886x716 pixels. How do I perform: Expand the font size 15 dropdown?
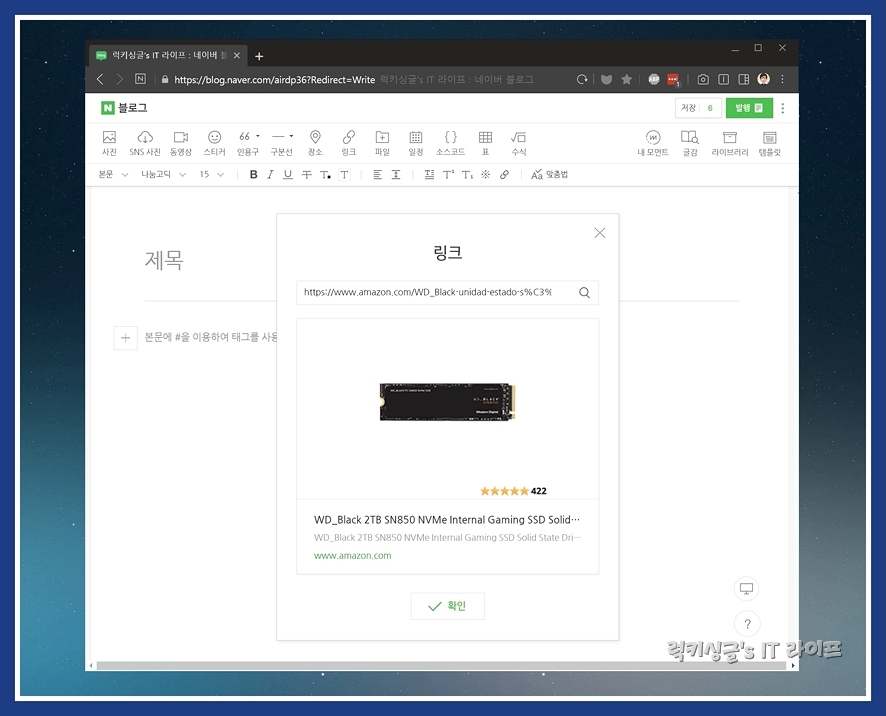[212, 175]
